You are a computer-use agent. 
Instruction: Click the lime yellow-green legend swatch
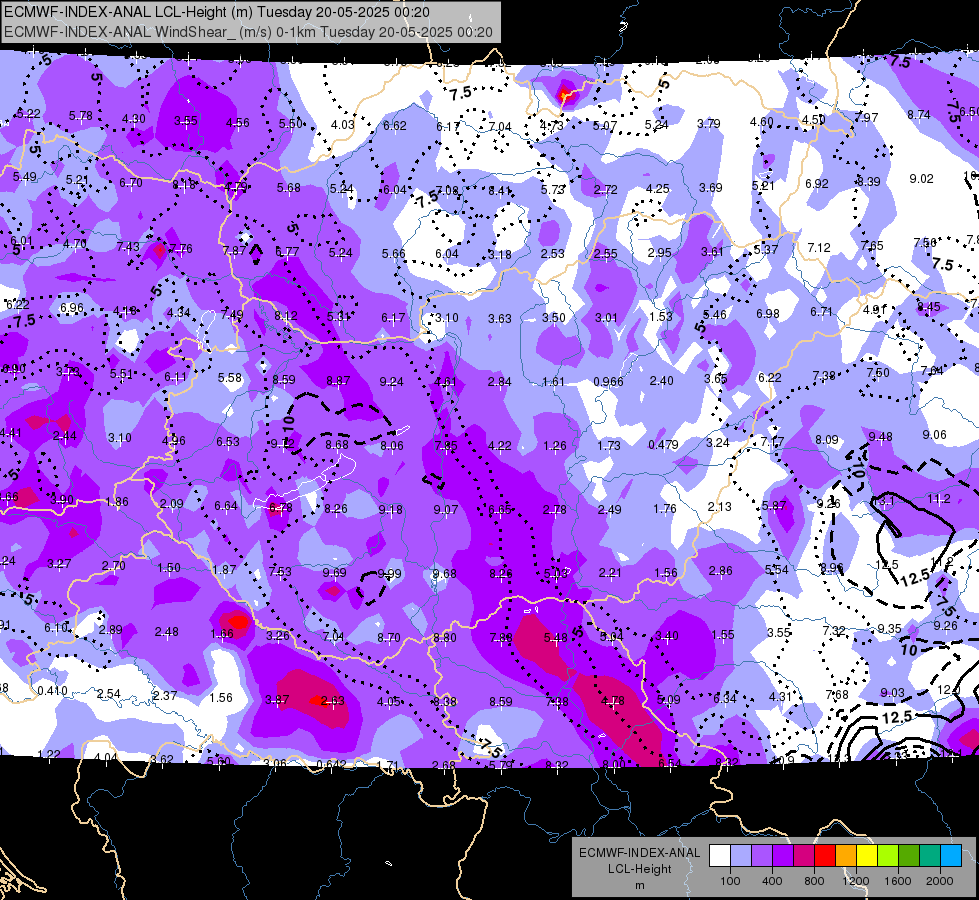888,856
